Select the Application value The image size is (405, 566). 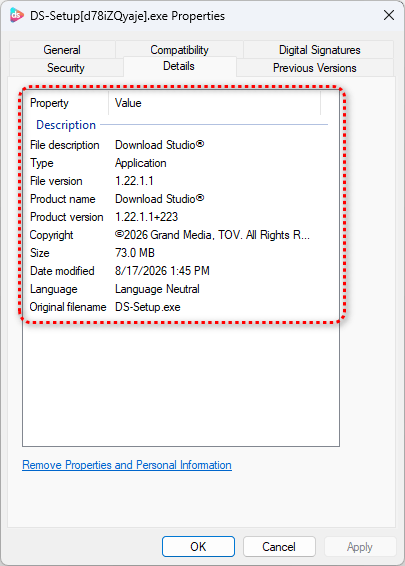pyautogui.click(x=141, y=163)
